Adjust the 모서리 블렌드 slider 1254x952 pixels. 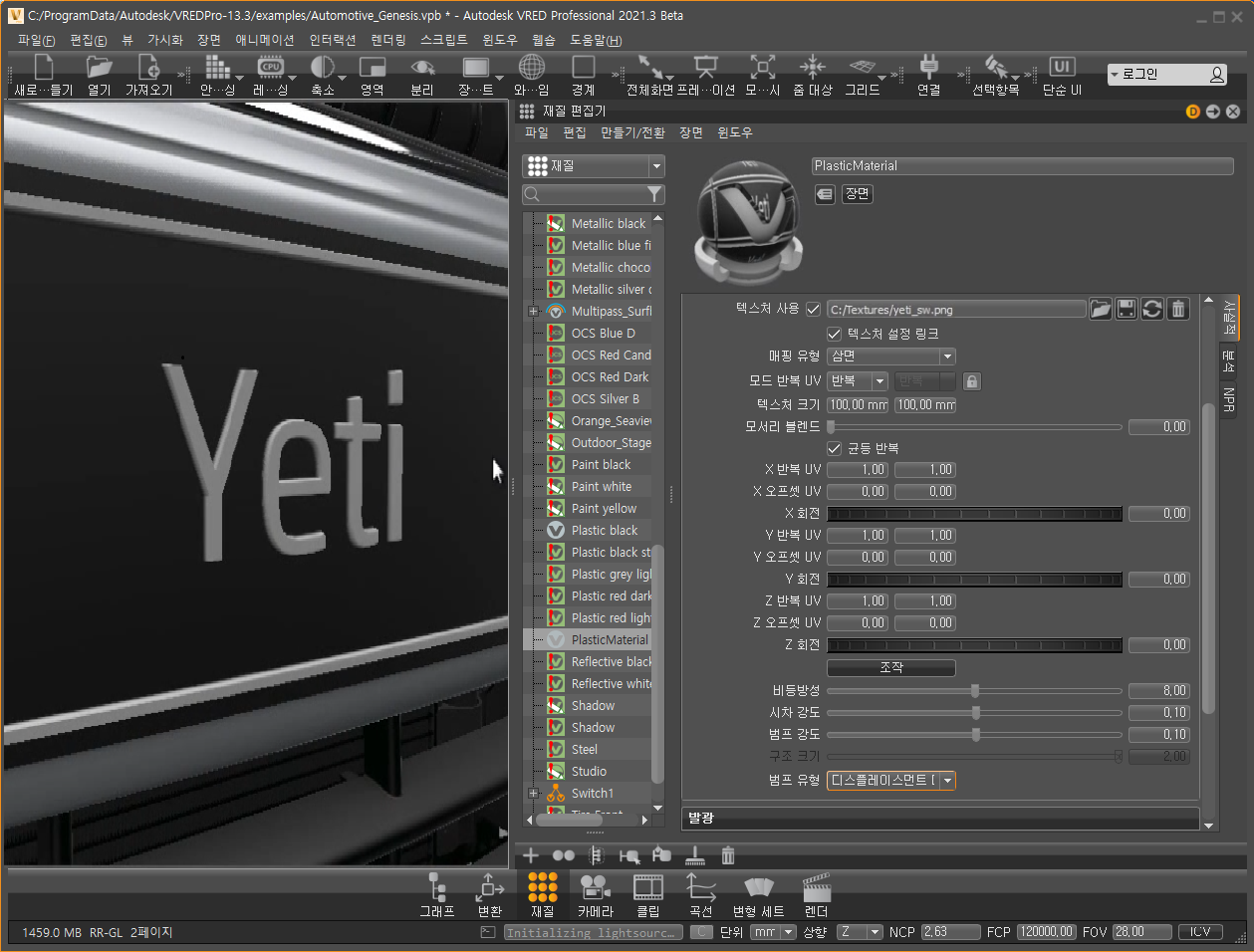click(975, 426)
